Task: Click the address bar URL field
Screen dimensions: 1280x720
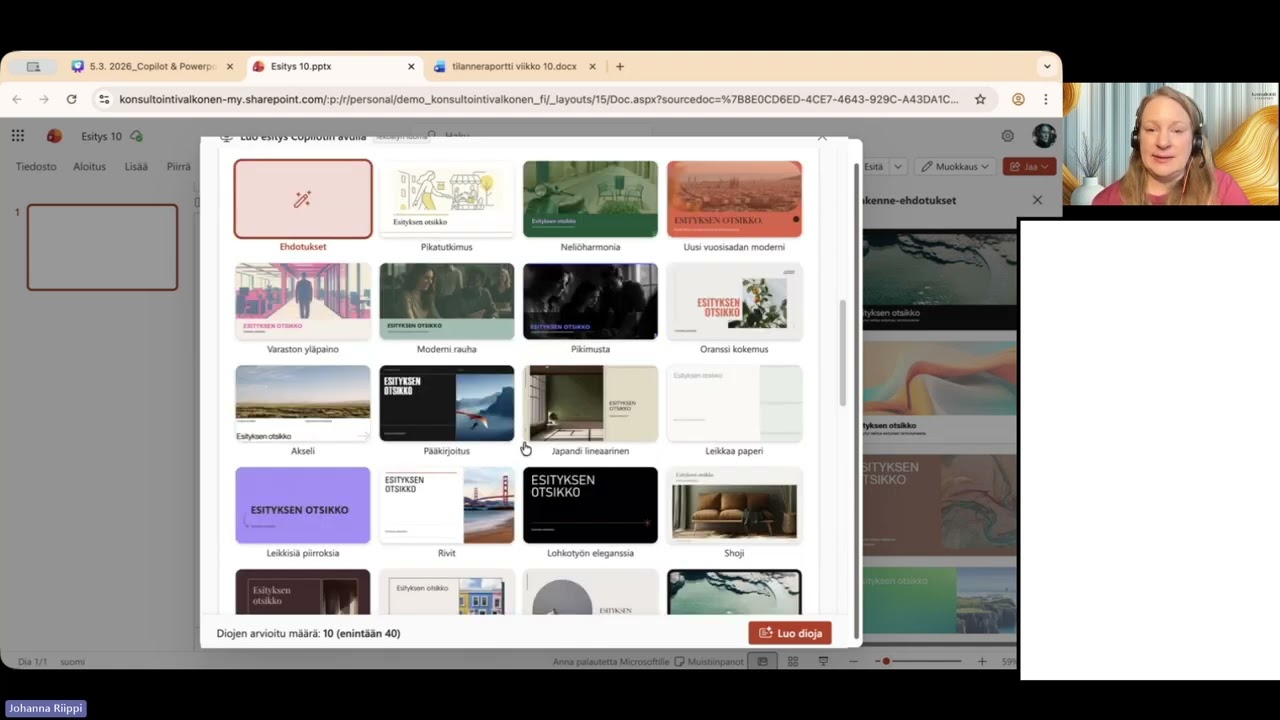Action: [x=538, y=99]
